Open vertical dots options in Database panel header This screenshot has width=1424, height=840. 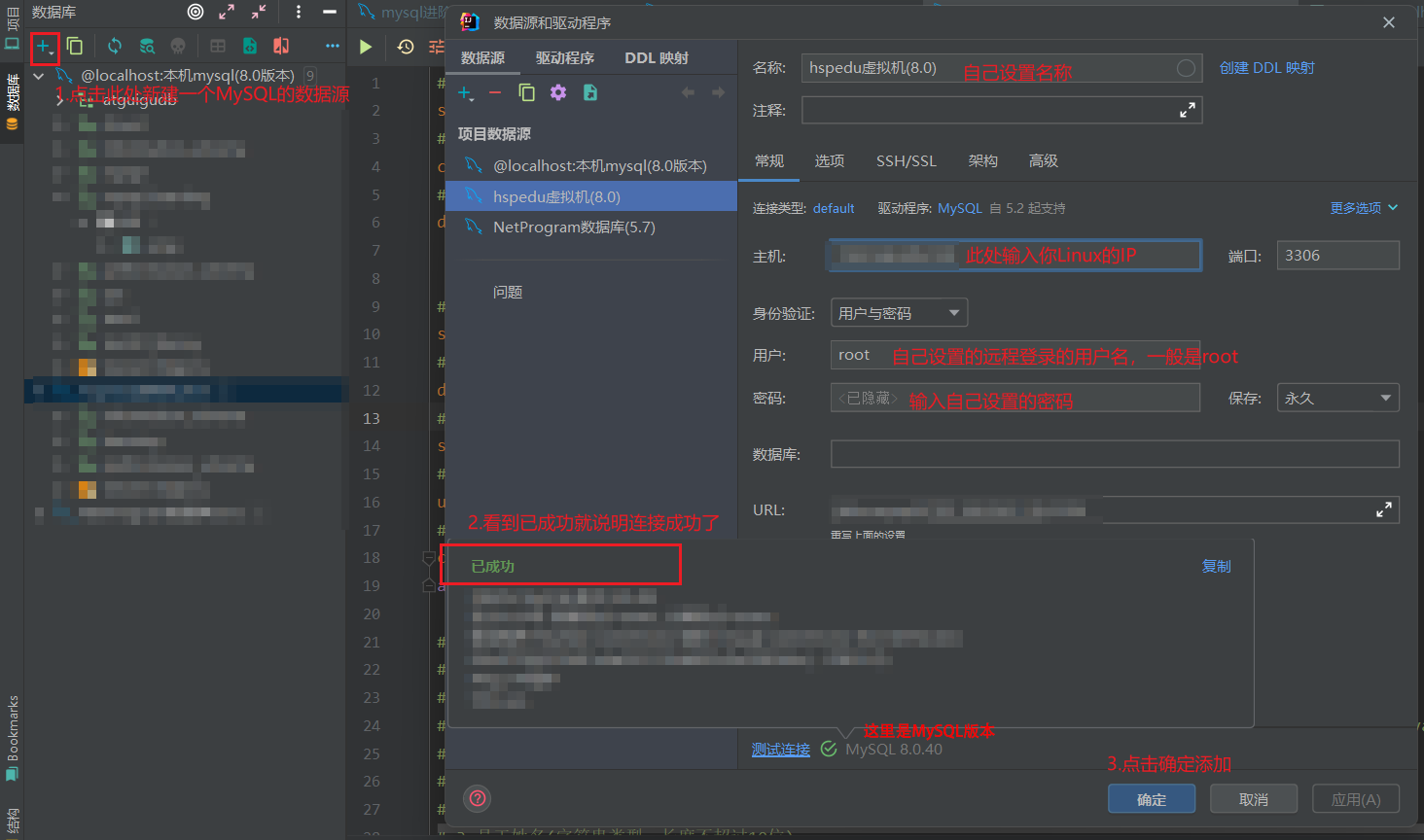(x=299, y=12)
